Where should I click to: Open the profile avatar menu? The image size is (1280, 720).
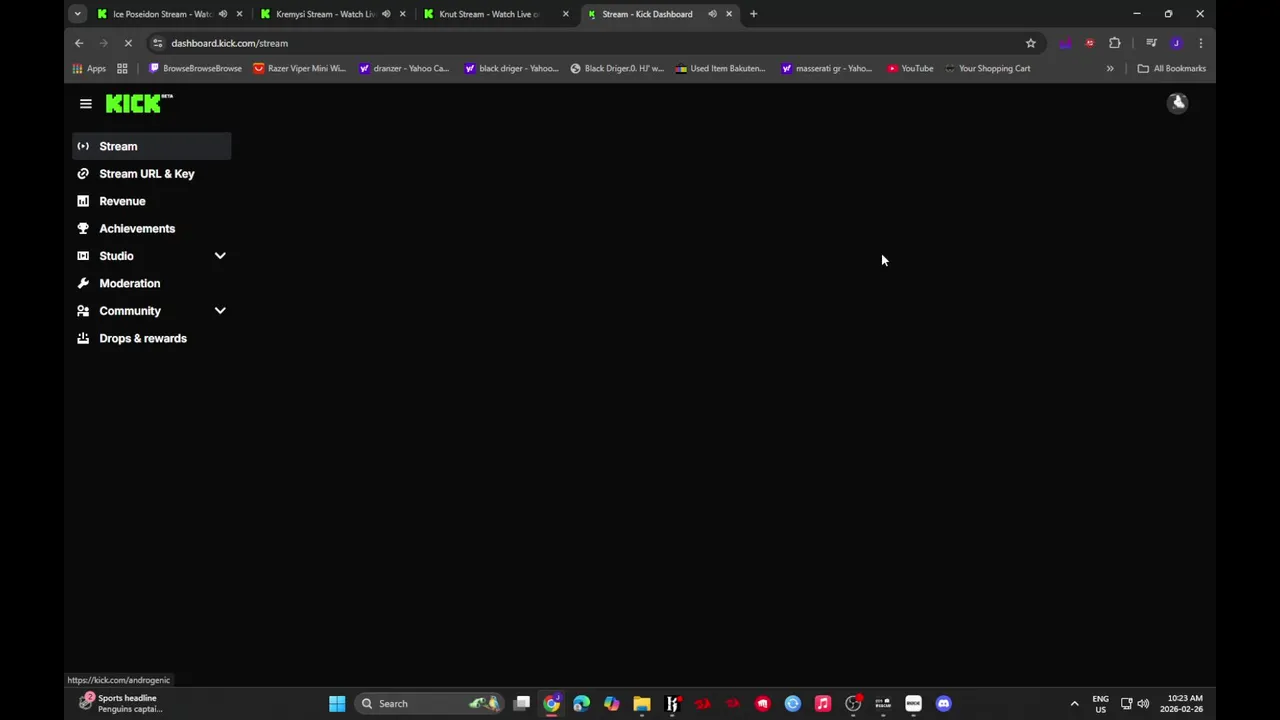(x=1178, y=103)
